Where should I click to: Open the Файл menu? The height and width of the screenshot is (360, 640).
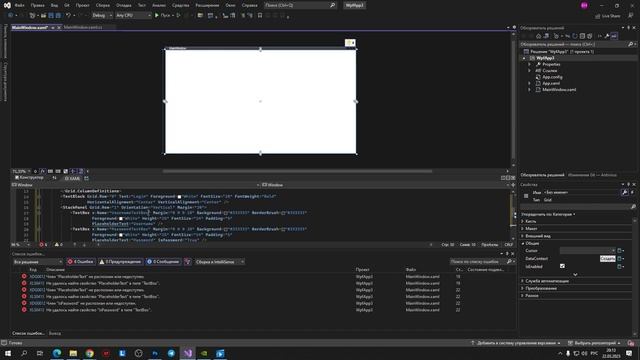(x=19, y=5)
